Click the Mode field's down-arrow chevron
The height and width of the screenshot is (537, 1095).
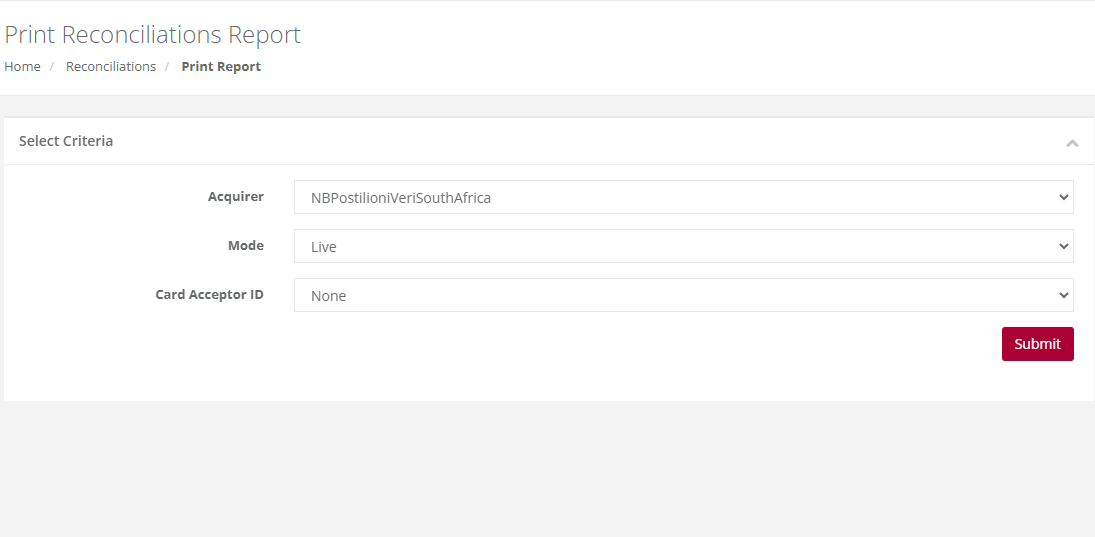1063,247
